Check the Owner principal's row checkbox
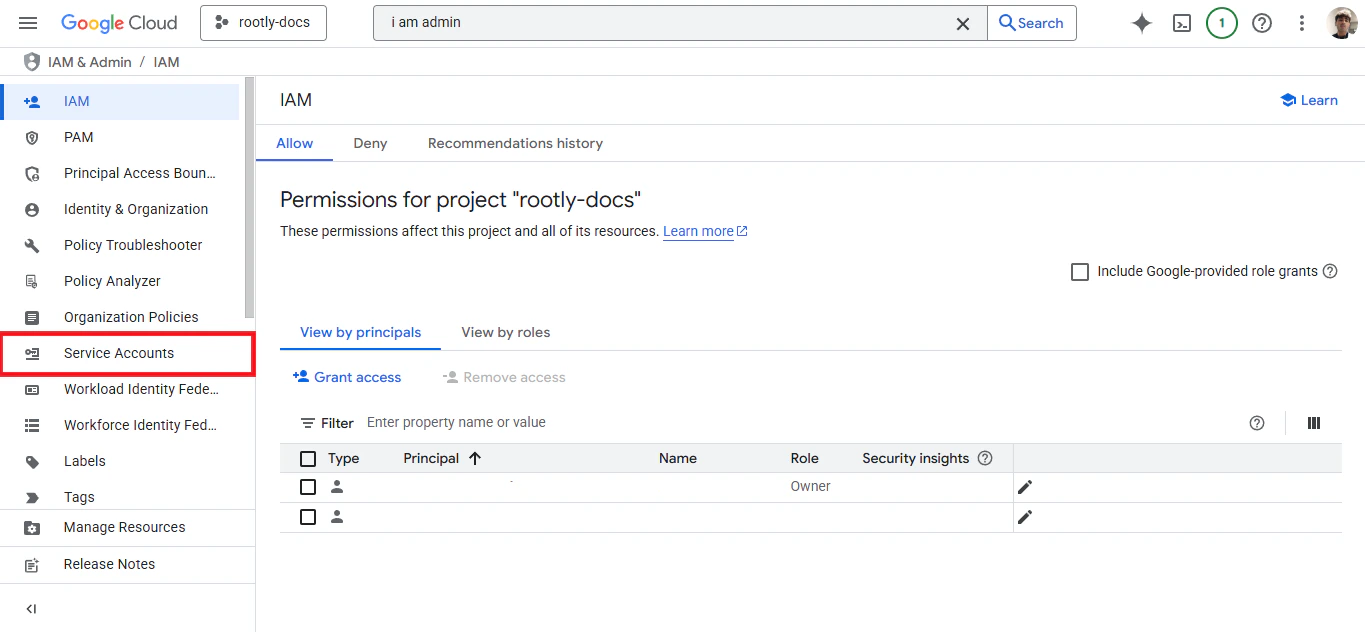The height and width of the screenshot is (632, 1365). tap(307, 487)
